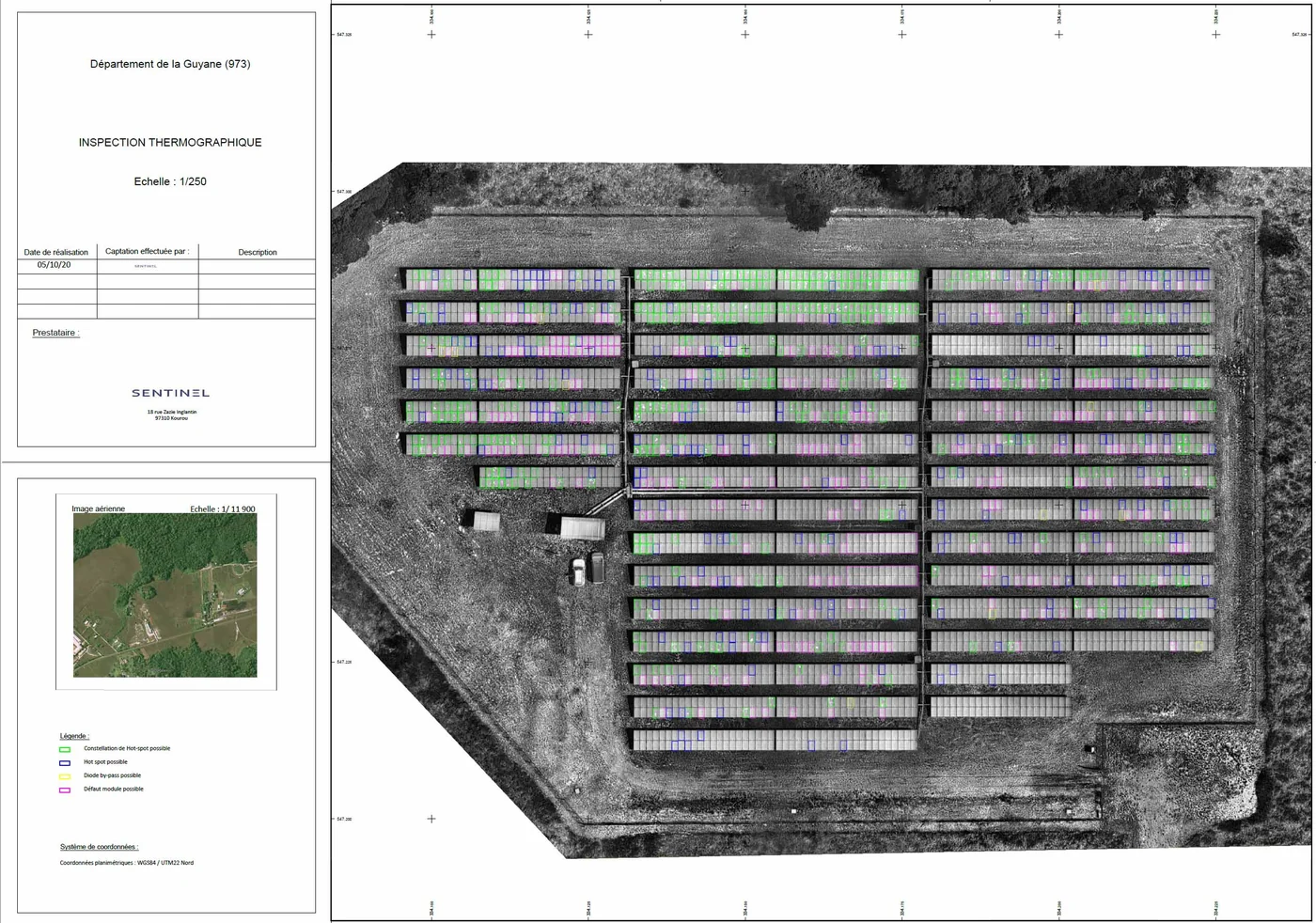Click the "Système de coordonnées :" heading
This screenshot has width=1316, height=923.
click(x=99, y=847)
